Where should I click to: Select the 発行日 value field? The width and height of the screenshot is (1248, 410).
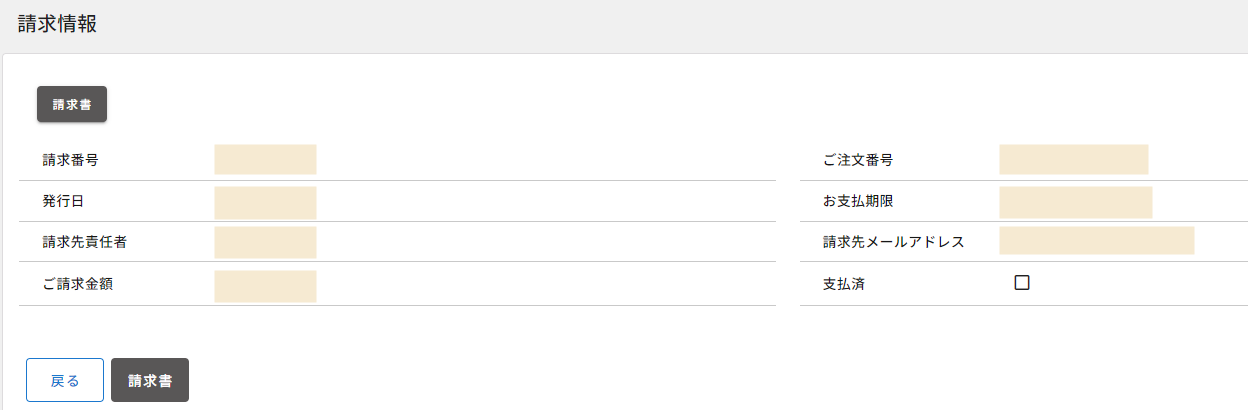tap(265, 202)
